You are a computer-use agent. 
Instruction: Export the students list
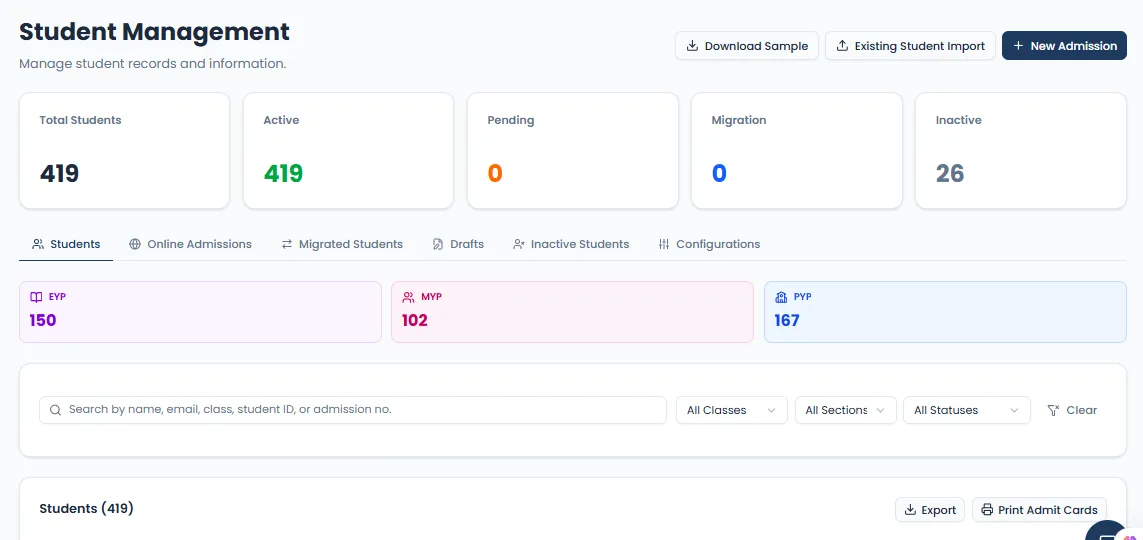930,510
